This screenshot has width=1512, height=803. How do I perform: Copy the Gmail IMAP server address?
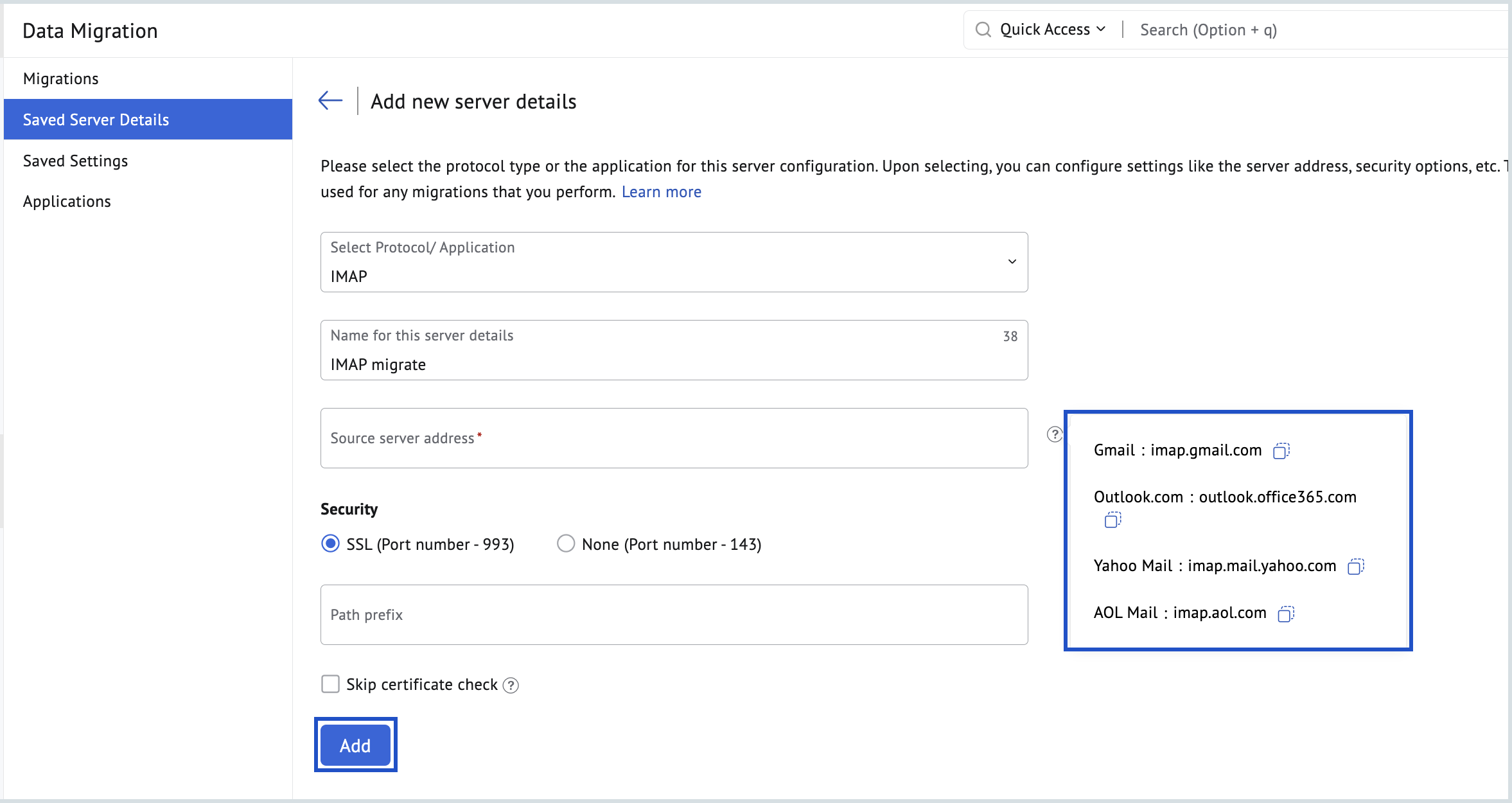click(x=1281, y=451)
